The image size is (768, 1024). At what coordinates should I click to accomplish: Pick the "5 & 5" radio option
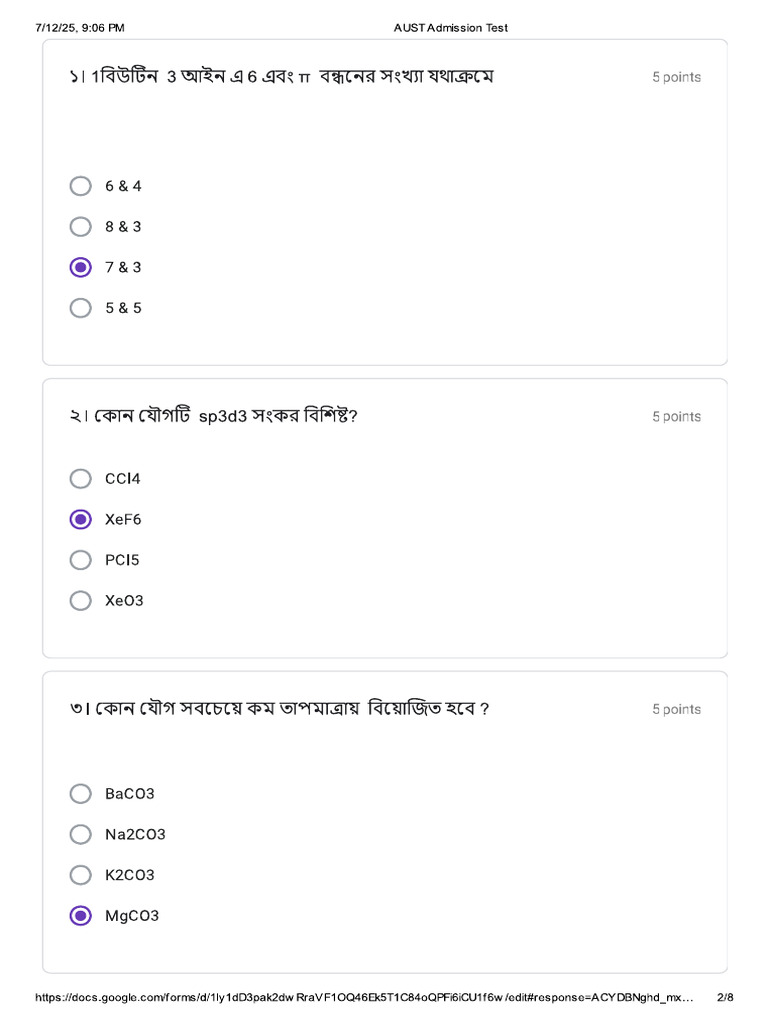pyautogui.click(x=81, y=308)
